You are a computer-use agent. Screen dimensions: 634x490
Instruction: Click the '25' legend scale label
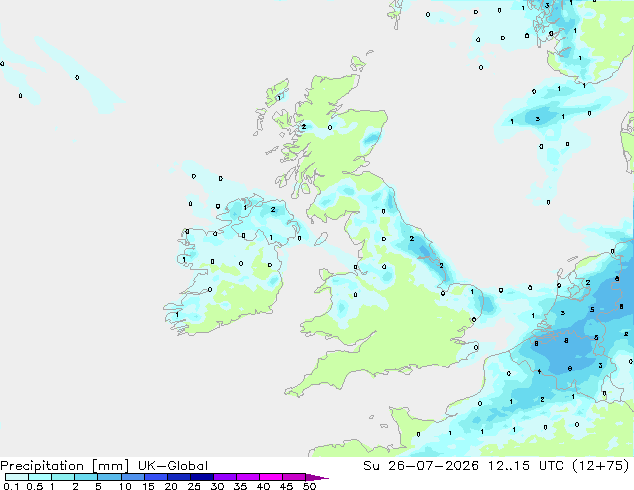tap(194, 486)
